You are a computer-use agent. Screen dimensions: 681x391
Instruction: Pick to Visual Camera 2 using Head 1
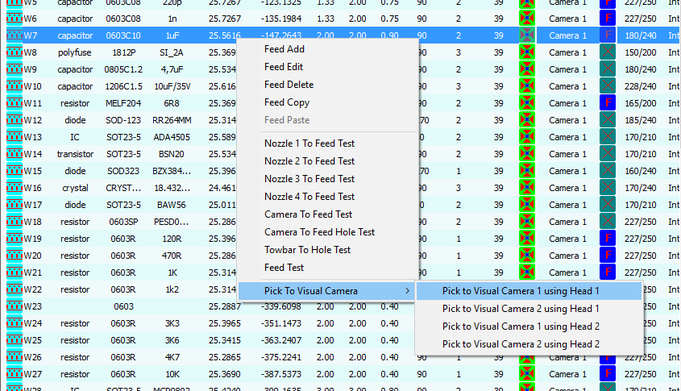[x=520, y=309]
